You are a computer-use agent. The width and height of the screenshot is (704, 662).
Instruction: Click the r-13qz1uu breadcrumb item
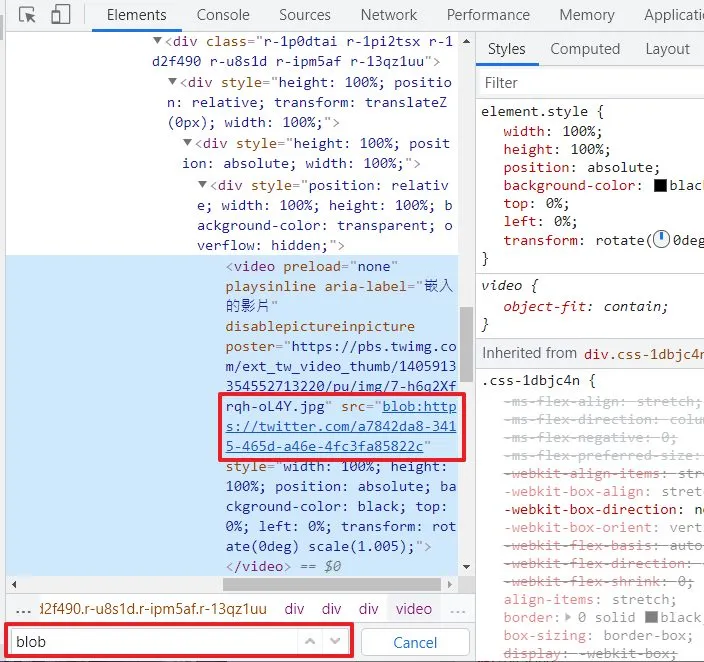coord(153,609)
